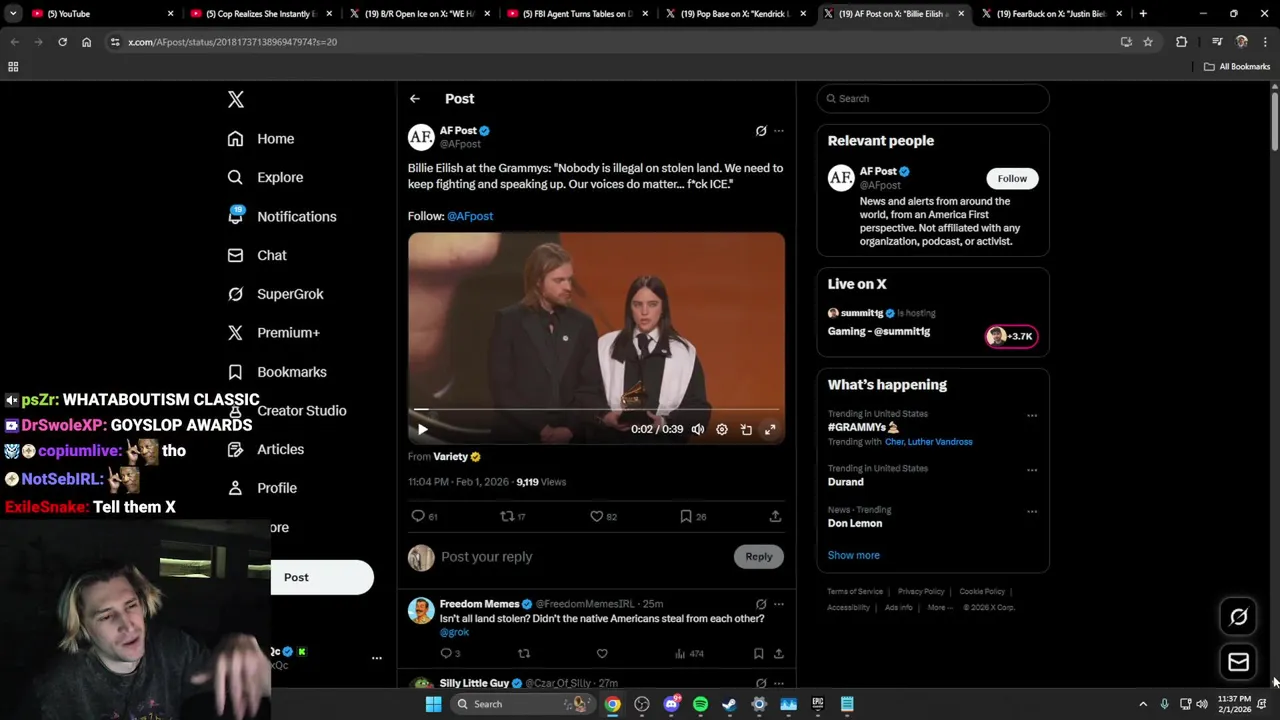Open Profile in the sidebar

click(262, 488)
